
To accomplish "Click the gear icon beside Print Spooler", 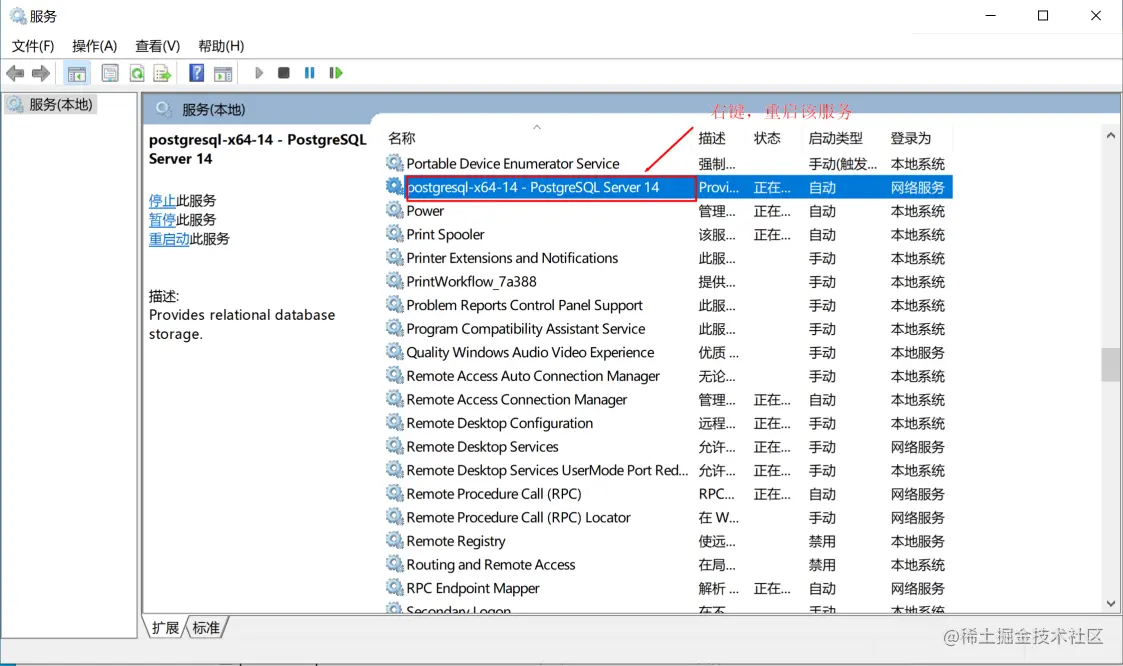I will [x=395, y=233].
